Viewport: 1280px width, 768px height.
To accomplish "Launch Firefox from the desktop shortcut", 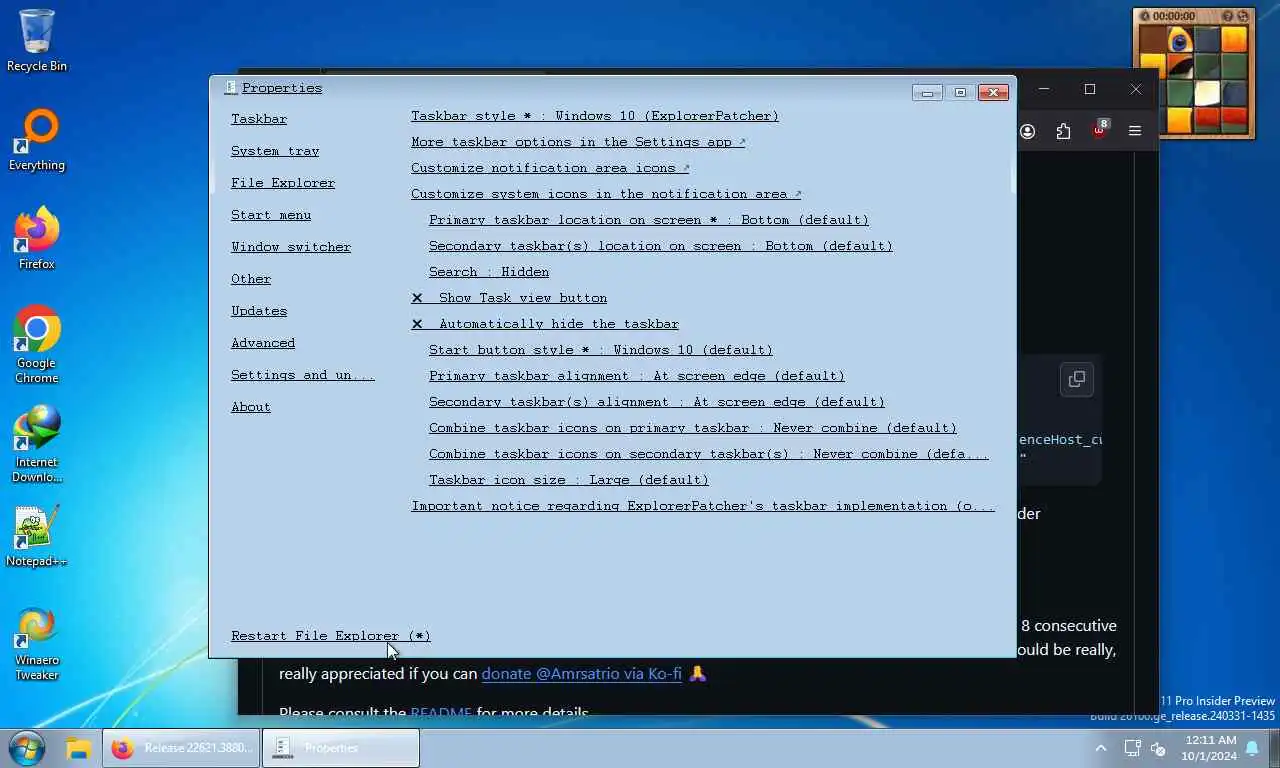I will click(x=37, y=238).
